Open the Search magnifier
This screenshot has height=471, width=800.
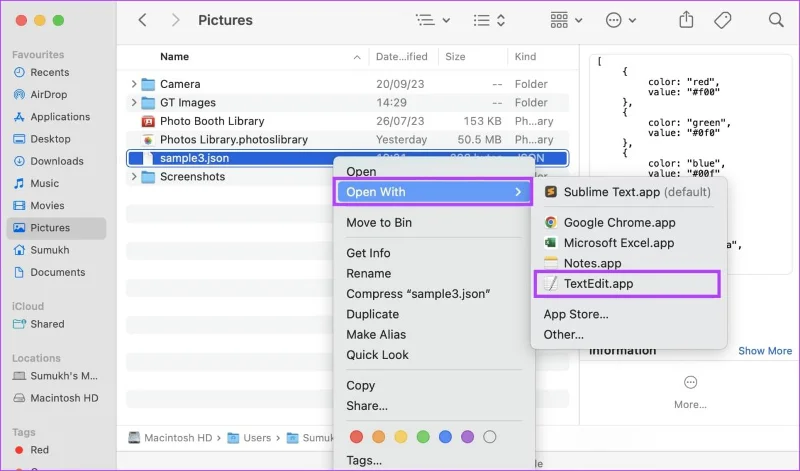click(x=776, y=20)
